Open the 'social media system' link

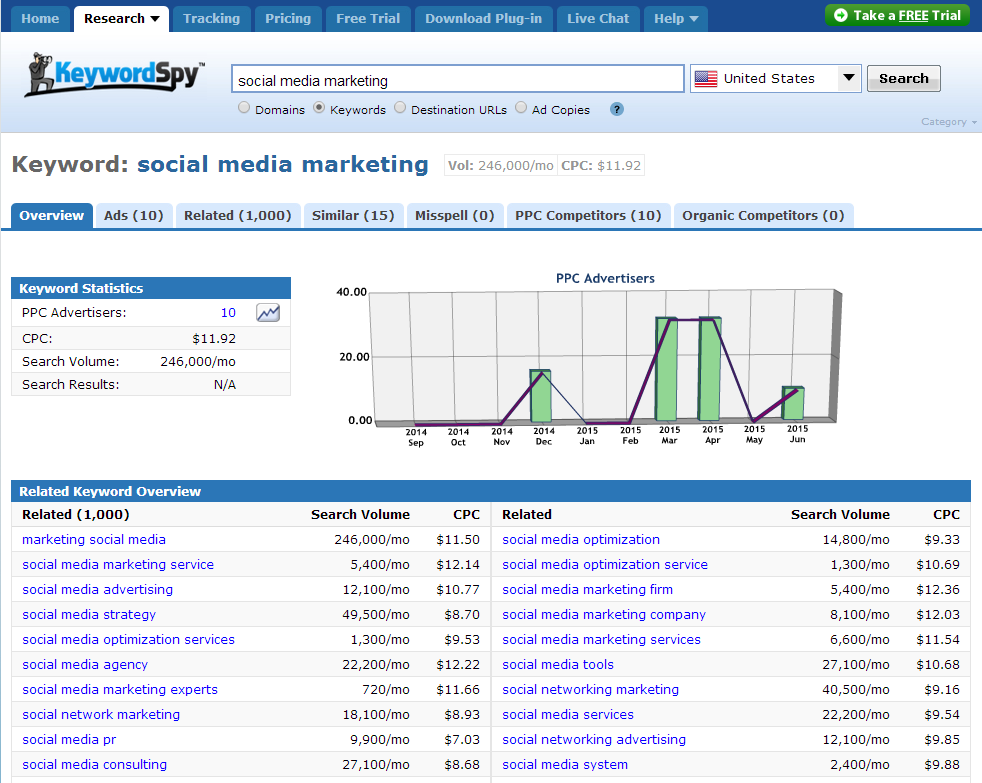pos(565,765)
